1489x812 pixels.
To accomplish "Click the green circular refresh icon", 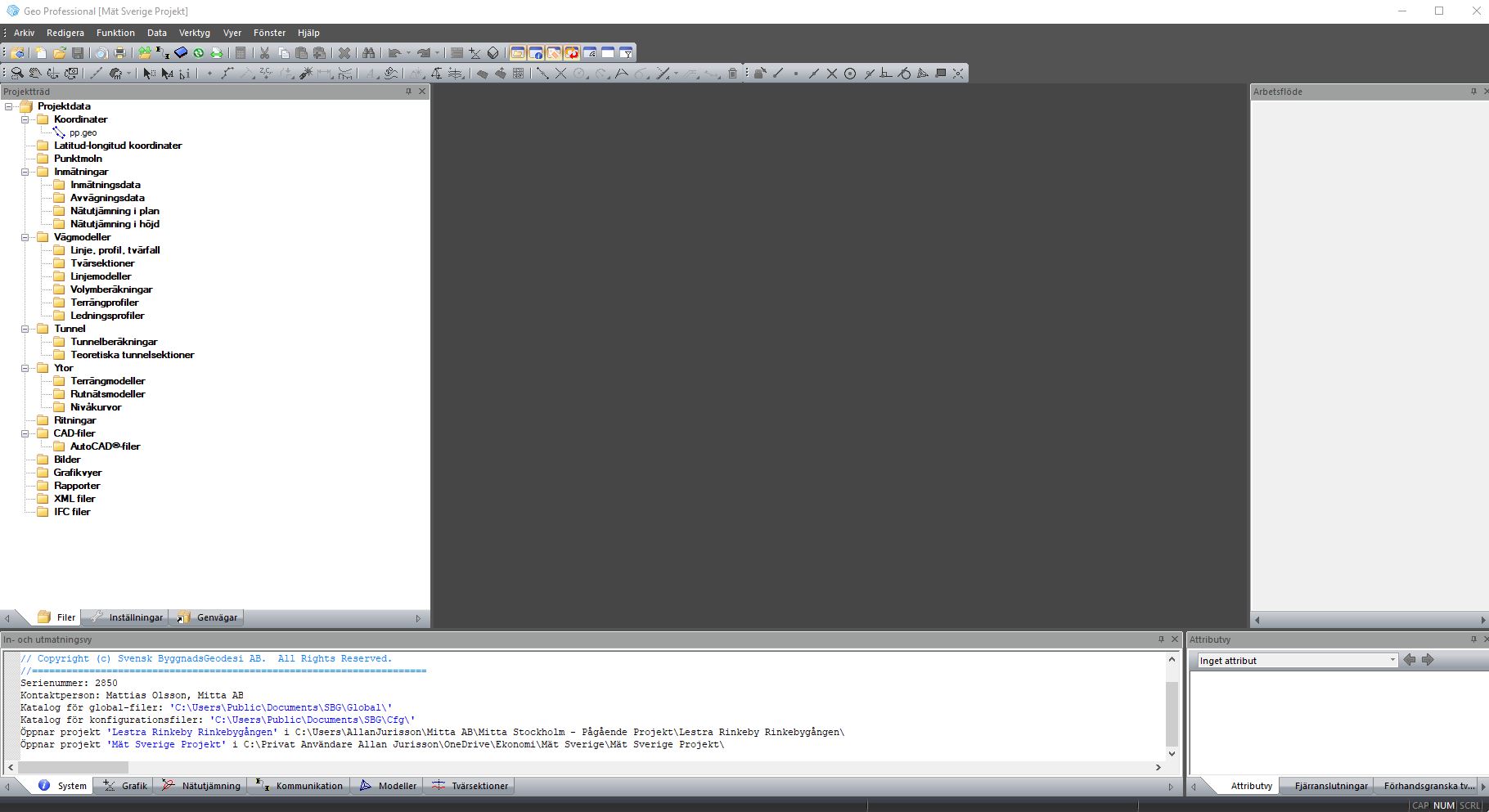I will coord(199,53).
